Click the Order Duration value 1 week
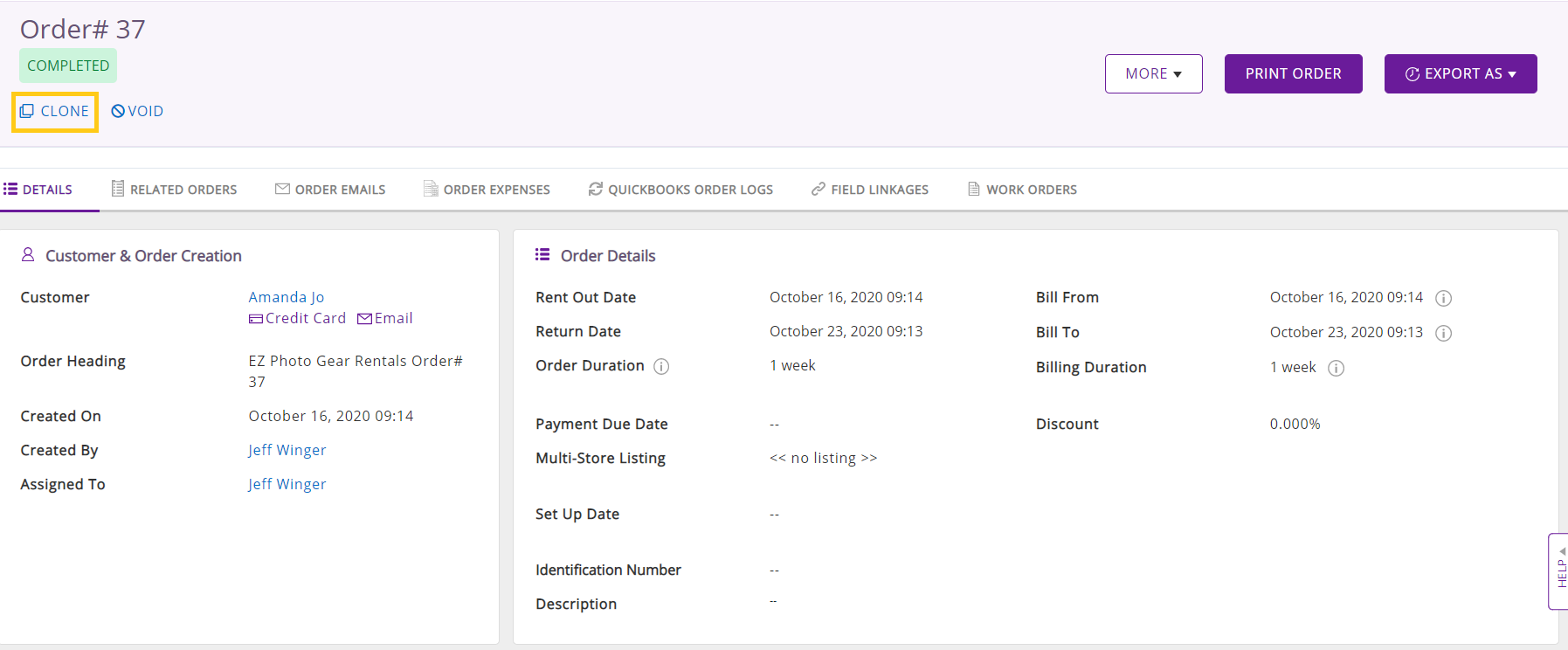Viewport: 1568px width, 650px height. coord(792,365)
